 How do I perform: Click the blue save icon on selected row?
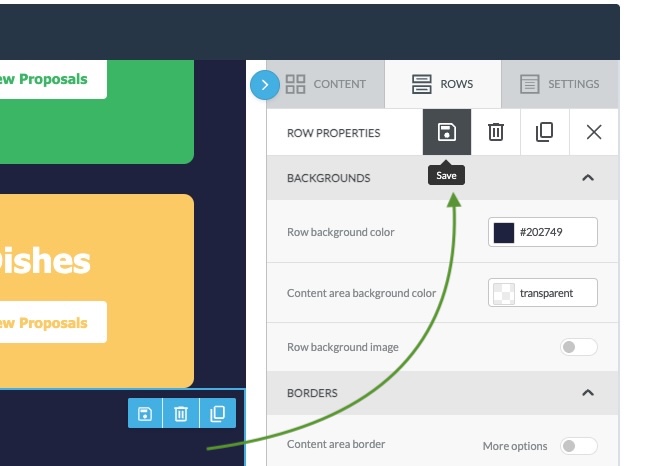tap(145, 413)
